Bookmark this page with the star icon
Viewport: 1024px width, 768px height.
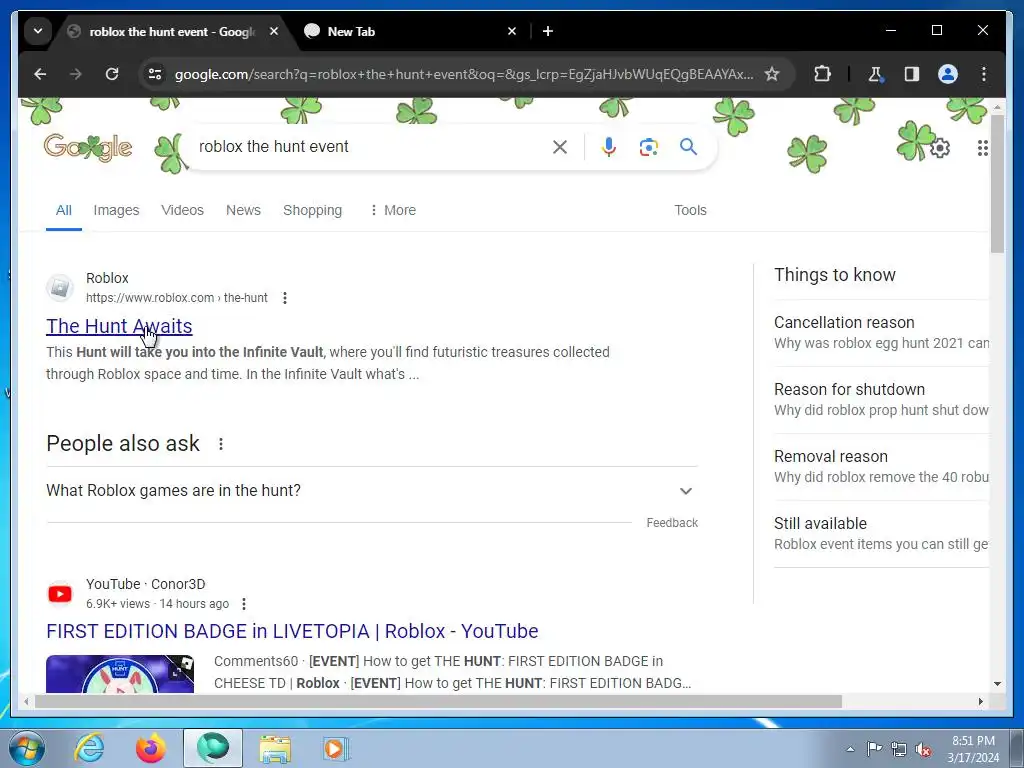[772, 74]
